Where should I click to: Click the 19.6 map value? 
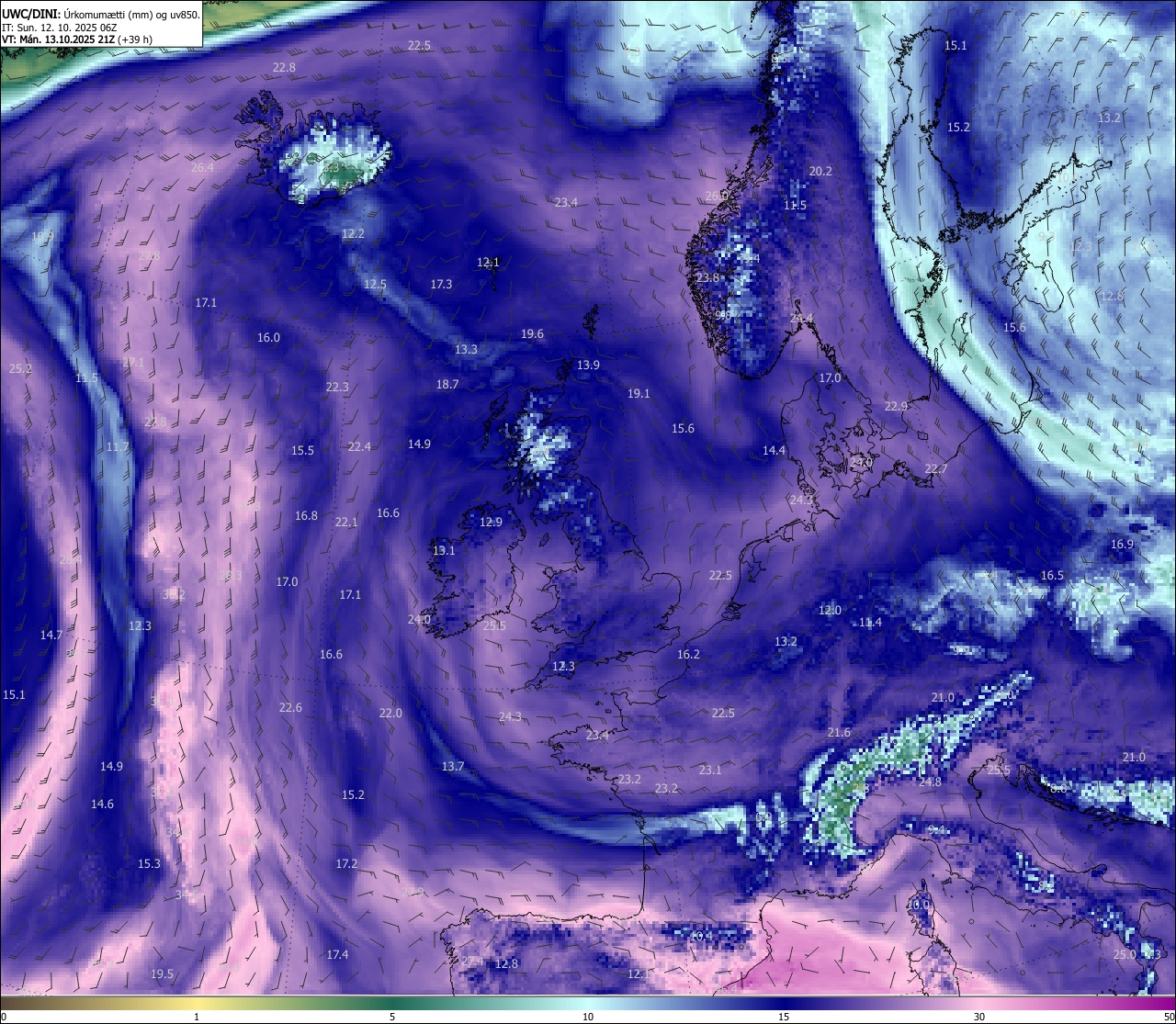tap(532, 333)
